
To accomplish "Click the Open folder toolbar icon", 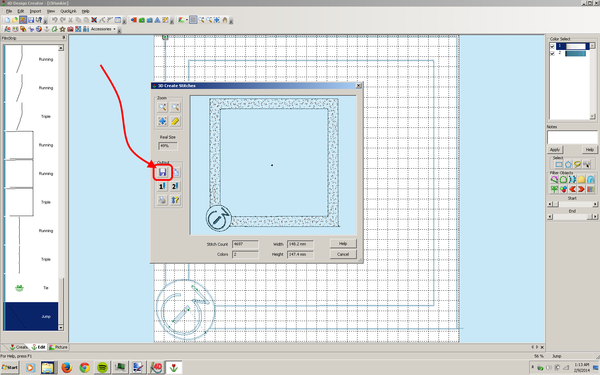I will click(15, 20).
